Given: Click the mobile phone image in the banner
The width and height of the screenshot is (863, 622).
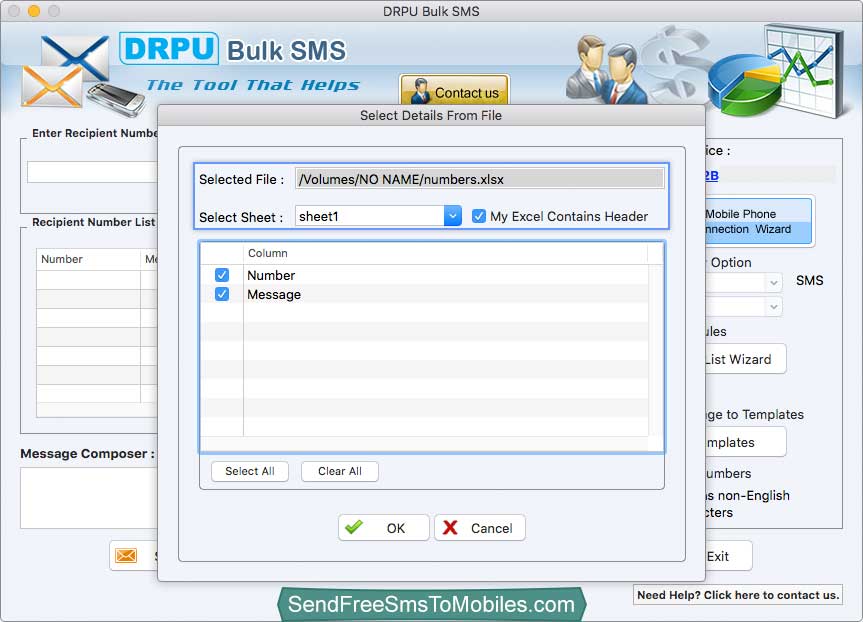Looking at the screenshot, I should coord(116,99).
